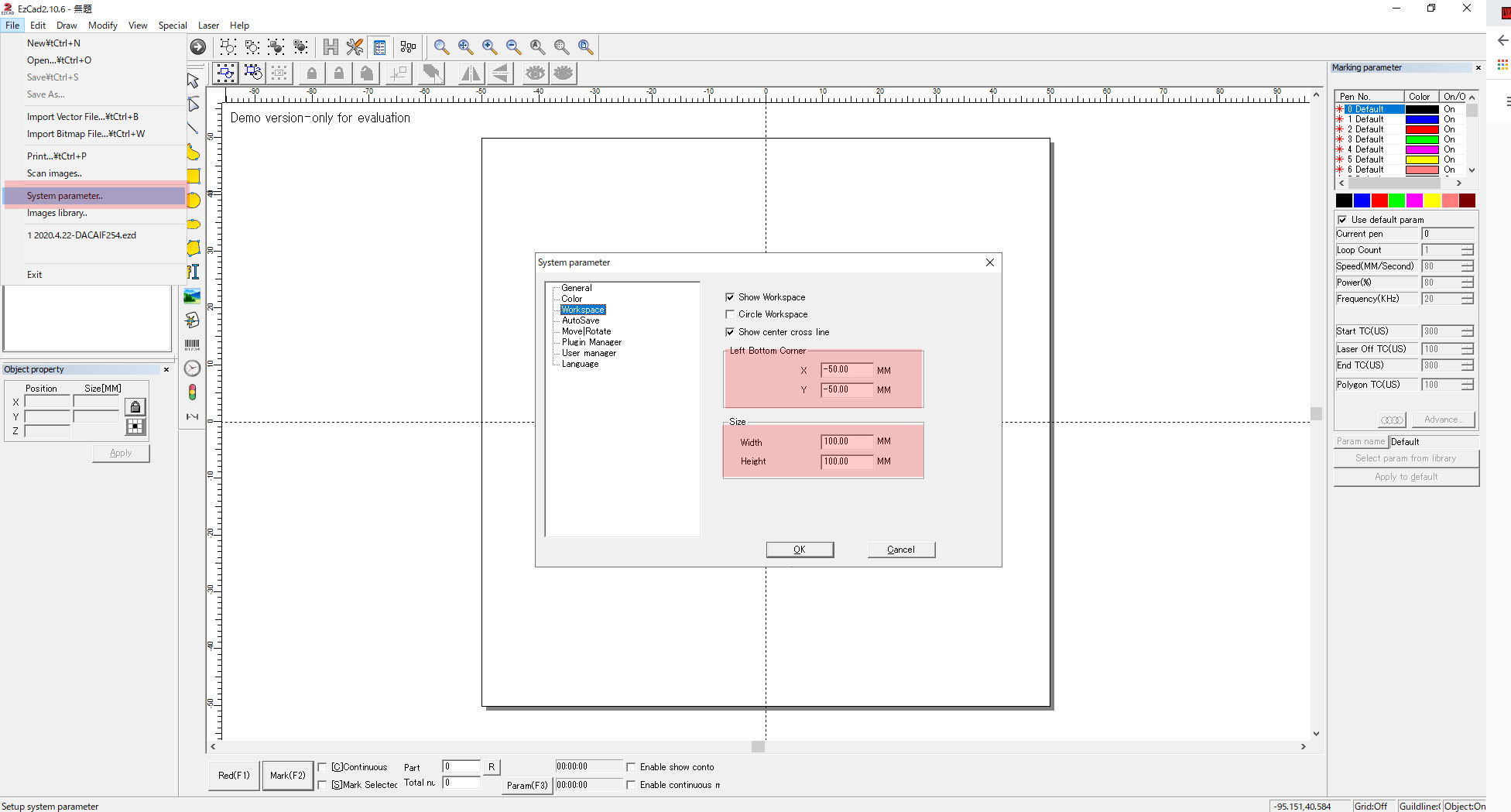Screen dimensions: 1511x812
Task: Open the Draw menu
Action: [67, 26]
